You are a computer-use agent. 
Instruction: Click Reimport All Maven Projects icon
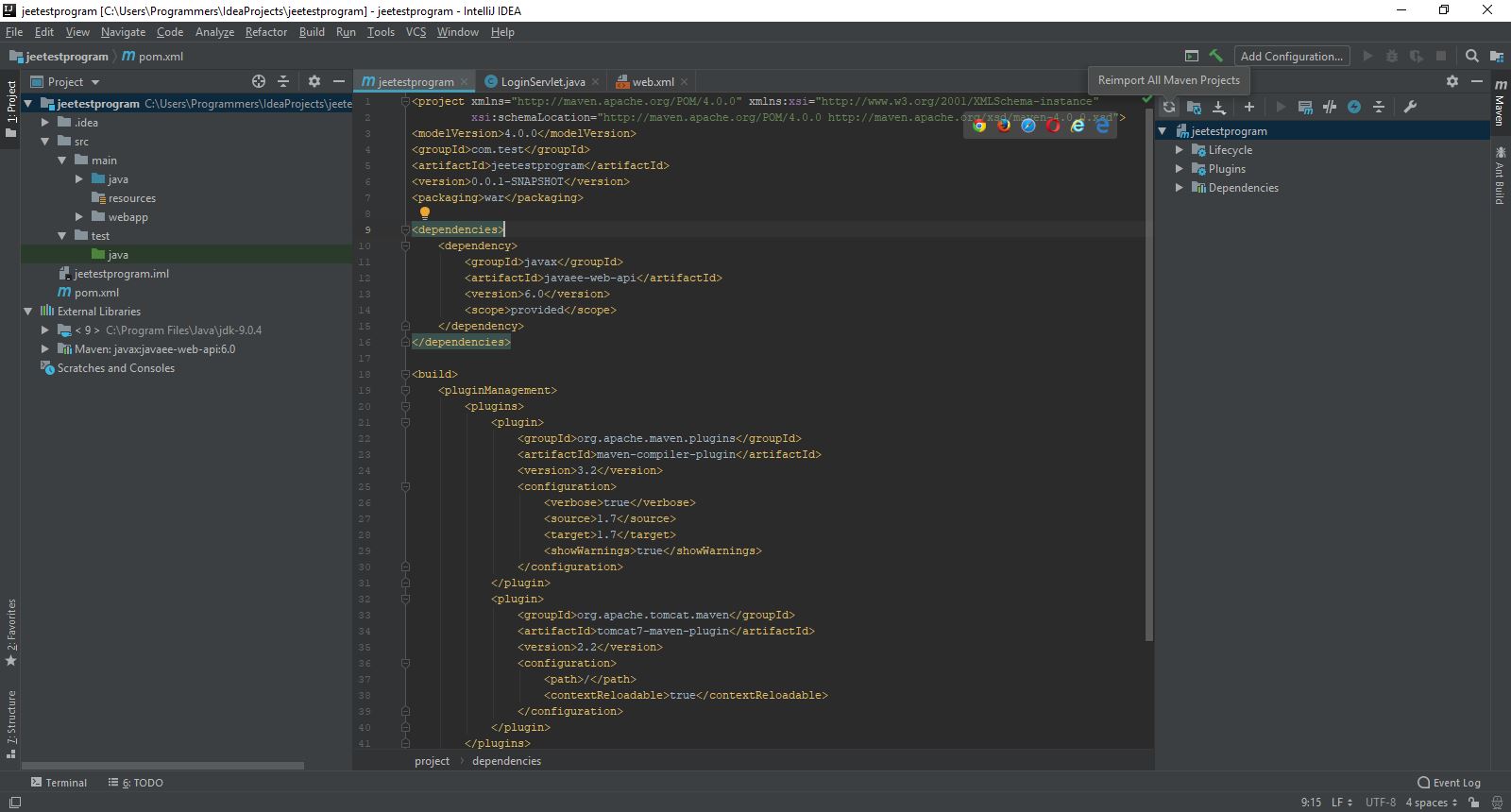[x=1169, y=107]
